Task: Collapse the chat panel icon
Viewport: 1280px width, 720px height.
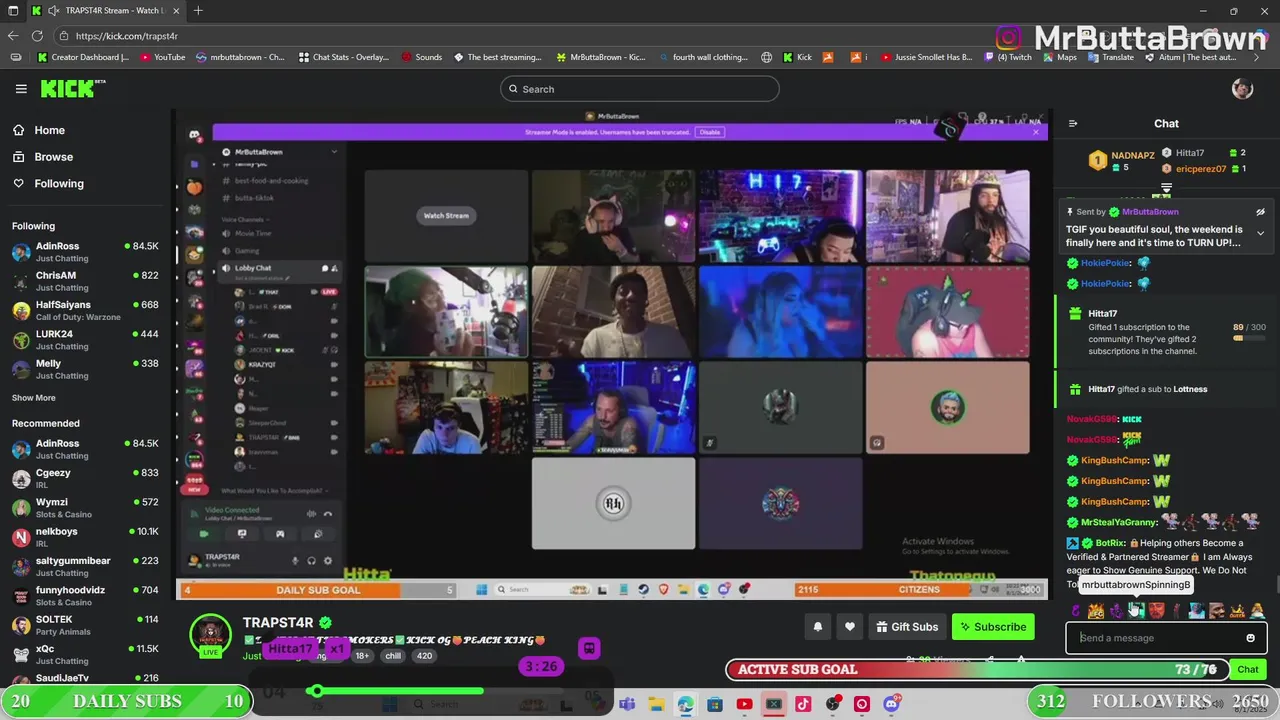Action: tap(1073, 124)
